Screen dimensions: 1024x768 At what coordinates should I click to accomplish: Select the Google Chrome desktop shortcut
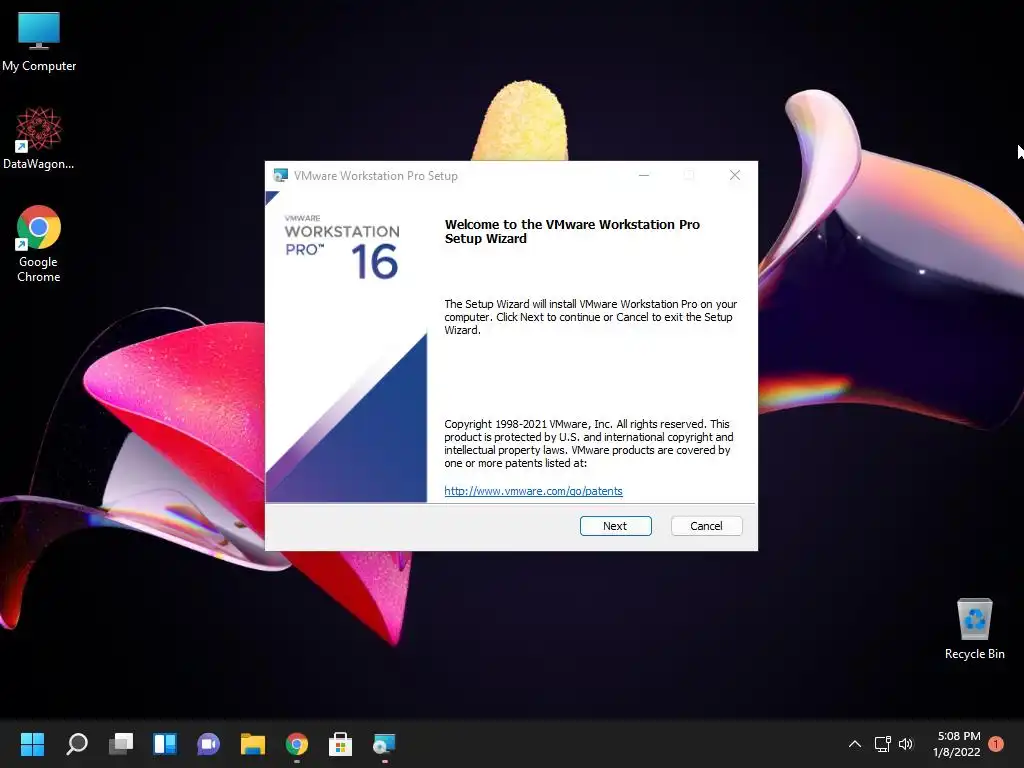[x=39, y=244]
